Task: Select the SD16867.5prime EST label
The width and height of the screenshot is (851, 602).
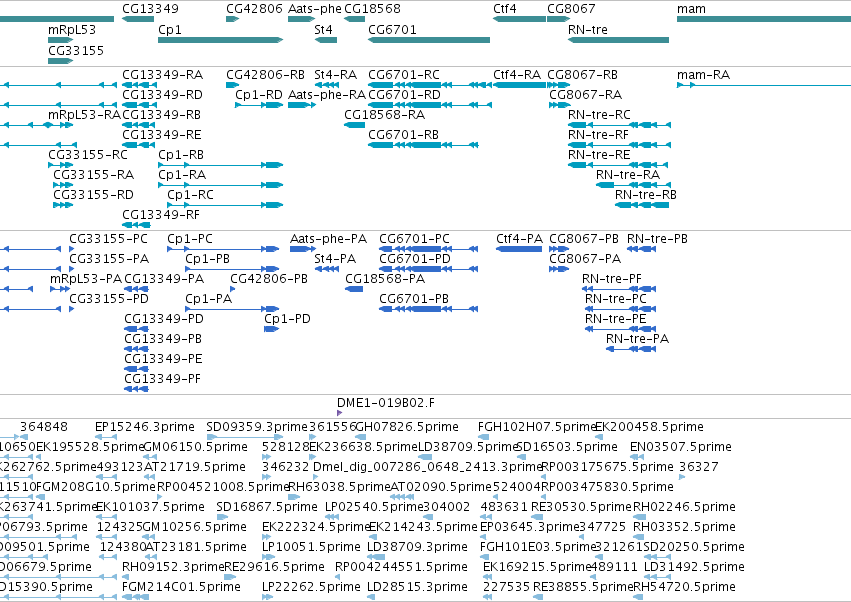Action: (x=267, y=507)
